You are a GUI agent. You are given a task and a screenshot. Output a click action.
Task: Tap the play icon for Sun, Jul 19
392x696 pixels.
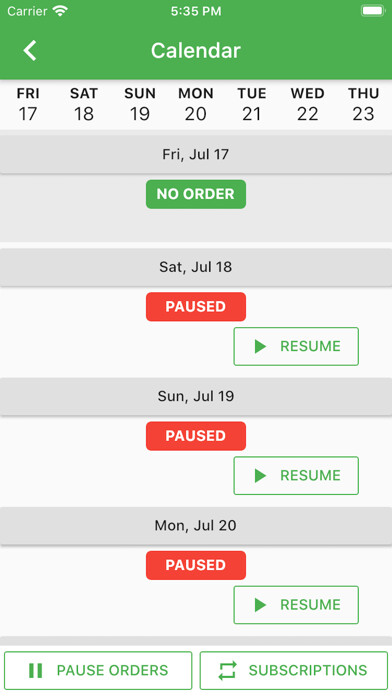260,475
